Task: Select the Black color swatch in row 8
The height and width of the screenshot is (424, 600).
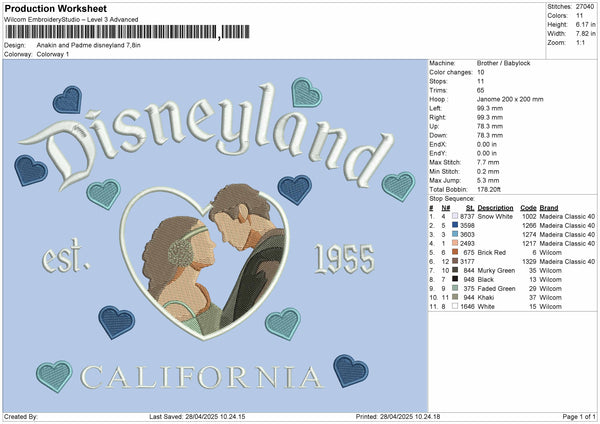Action: [x=455, y=279]
